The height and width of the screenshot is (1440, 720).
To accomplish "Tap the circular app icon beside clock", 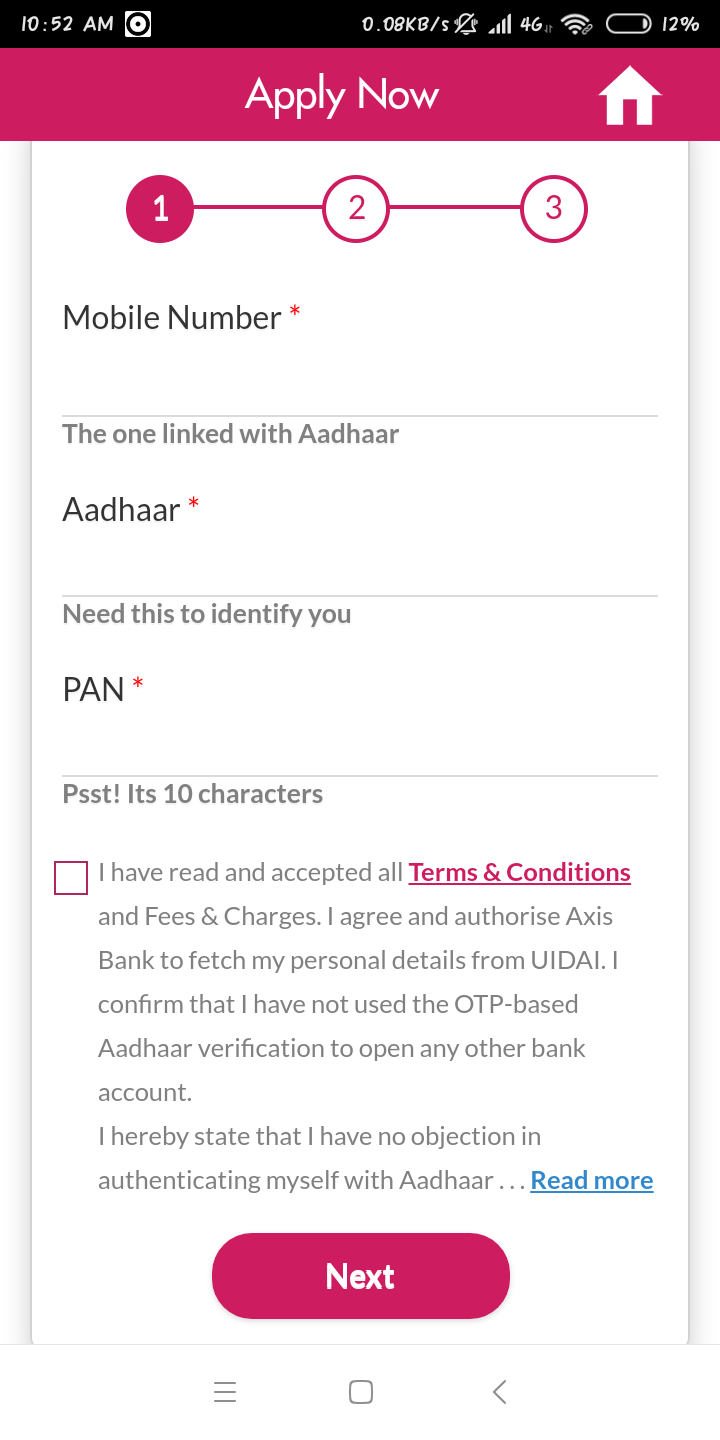I will 138,24.
